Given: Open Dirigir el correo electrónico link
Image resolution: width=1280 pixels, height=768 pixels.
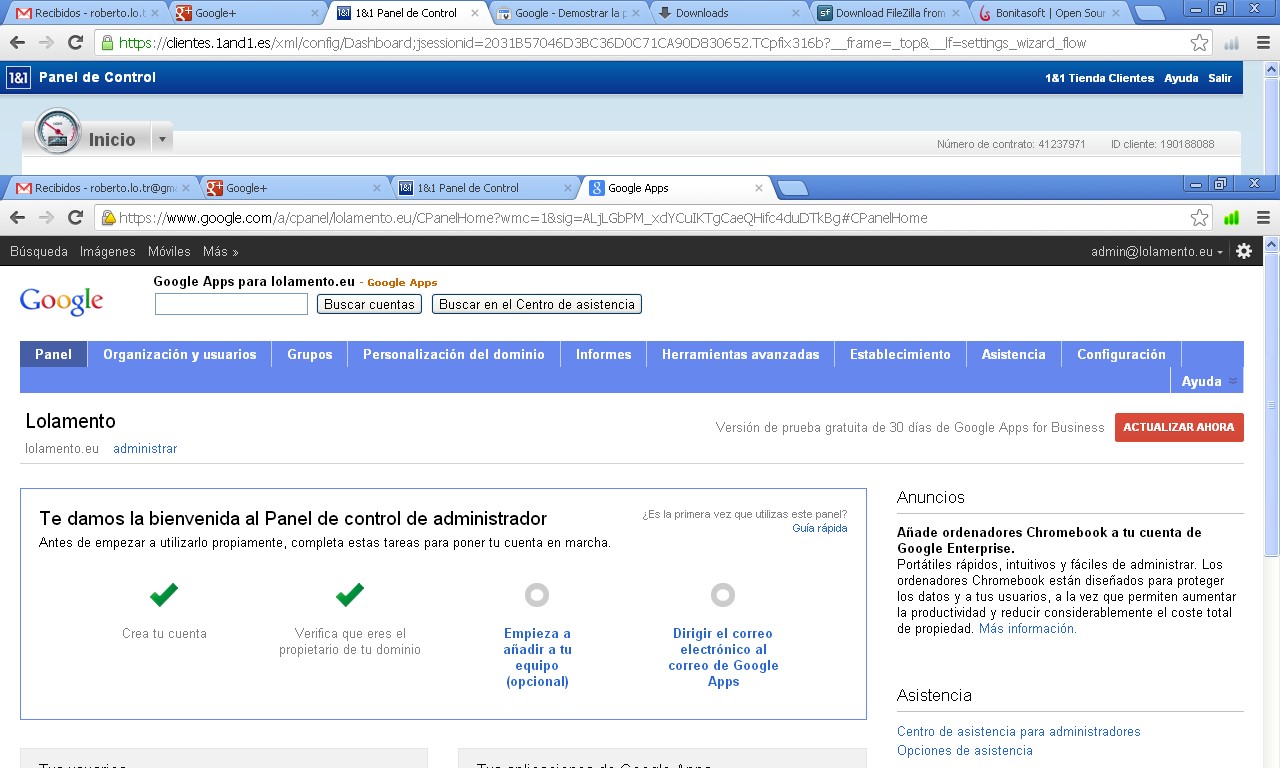Looking at the screenshot, I should [723, 657].
